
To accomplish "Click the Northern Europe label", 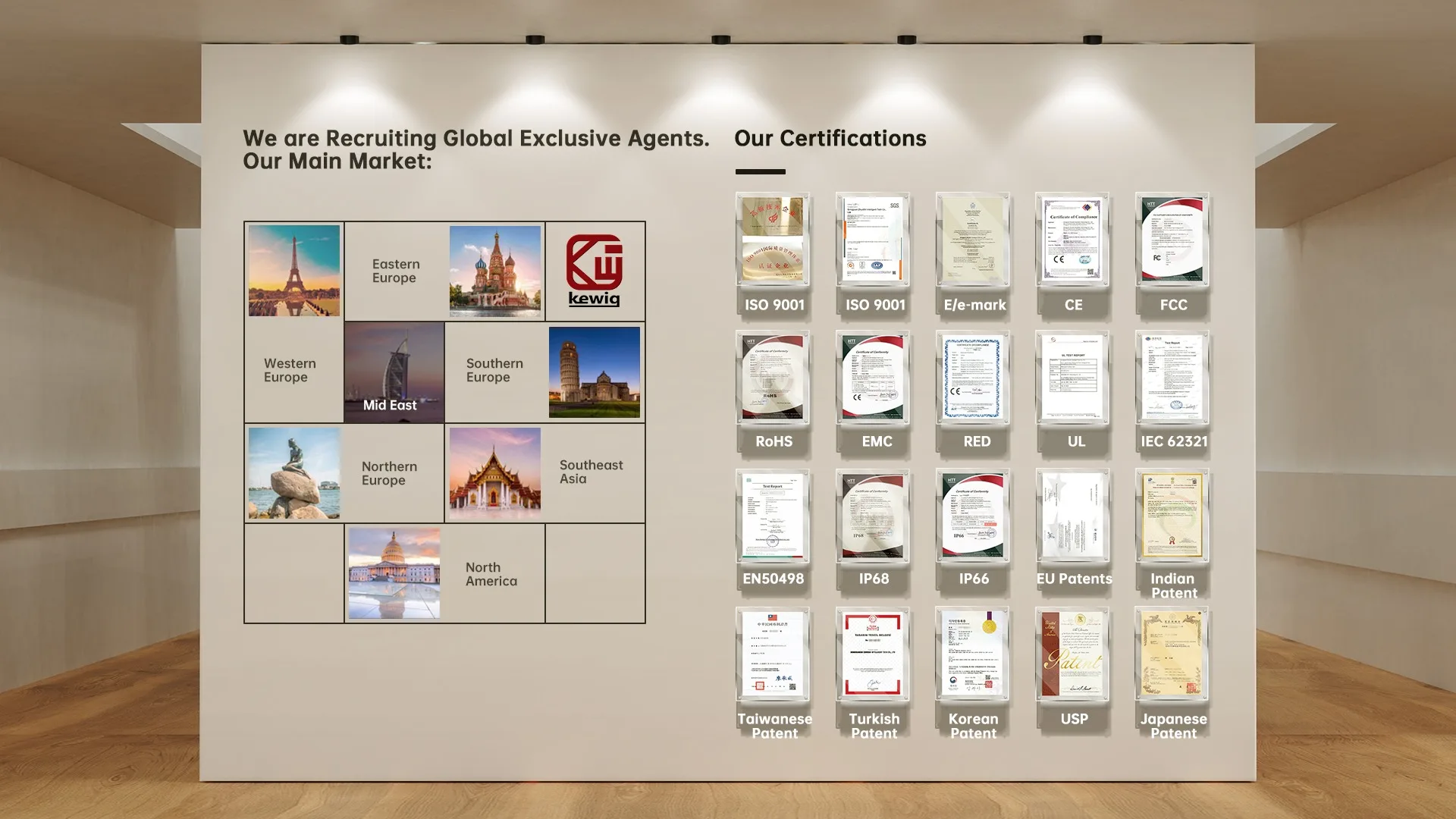I will click(x=389, y=473).
